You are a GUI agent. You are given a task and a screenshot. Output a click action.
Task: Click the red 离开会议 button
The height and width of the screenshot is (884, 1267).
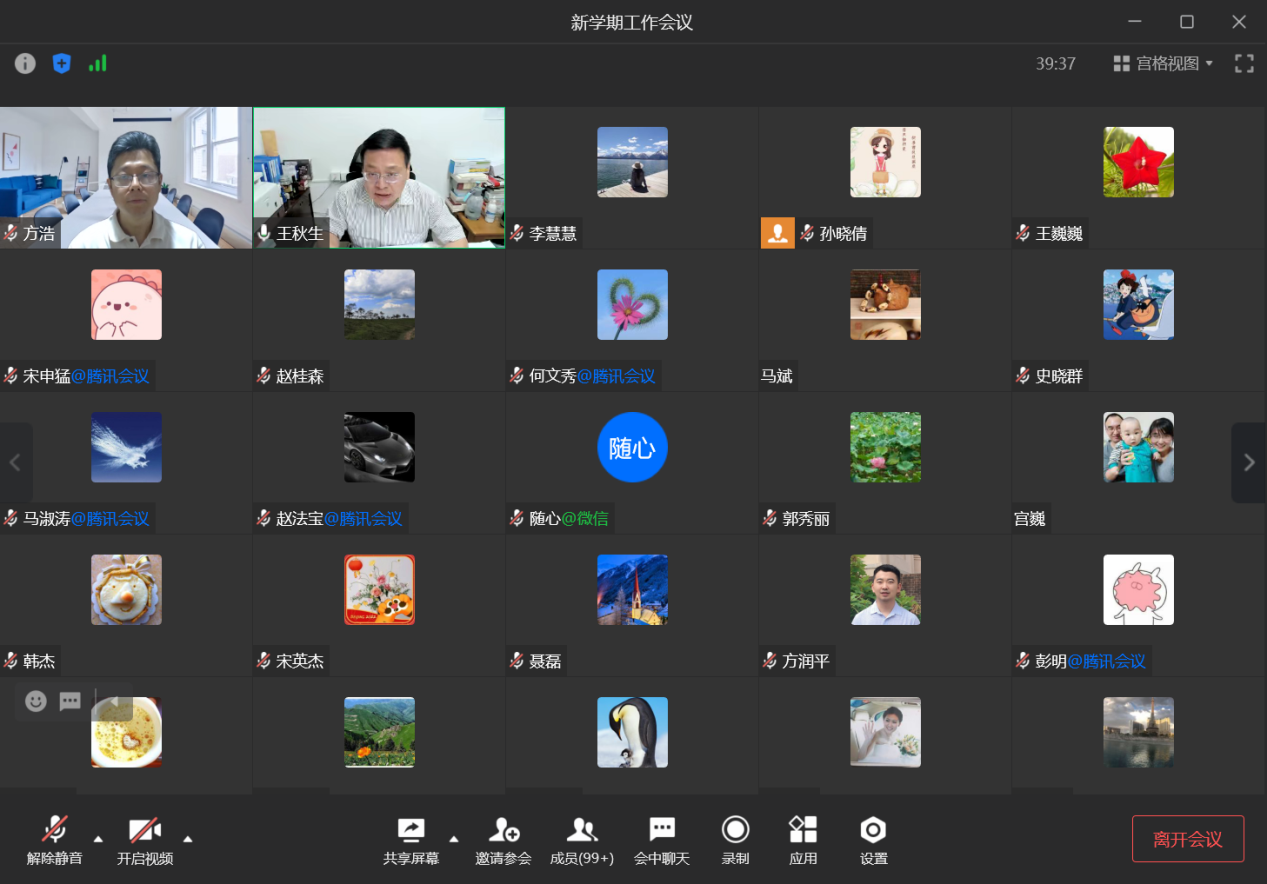click(x=1187, y=839)
